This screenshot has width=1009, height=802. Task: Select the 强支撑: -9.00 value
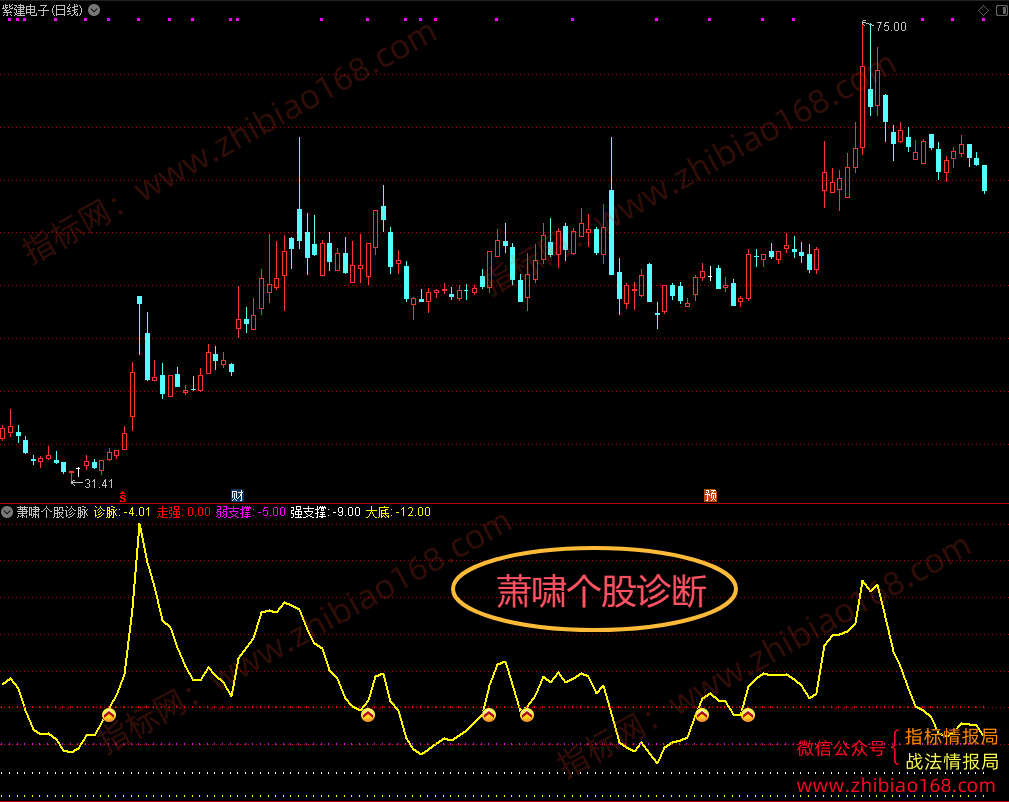pos(326,512)
